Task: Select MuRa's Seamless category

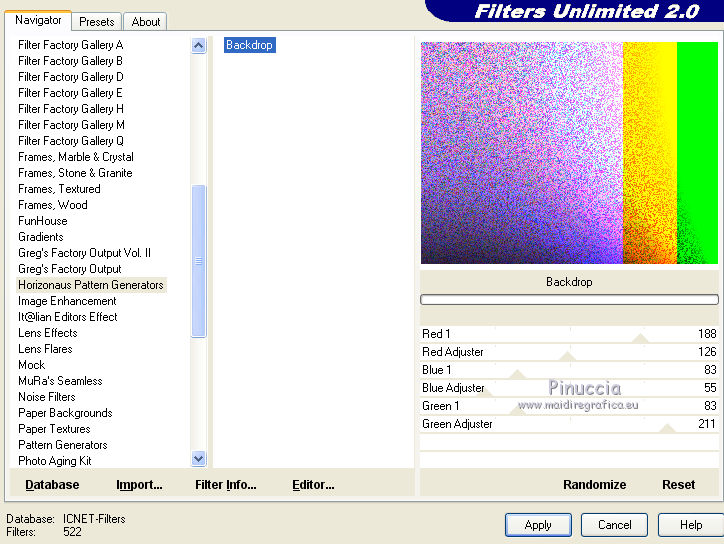Action: tap(60, 381)
